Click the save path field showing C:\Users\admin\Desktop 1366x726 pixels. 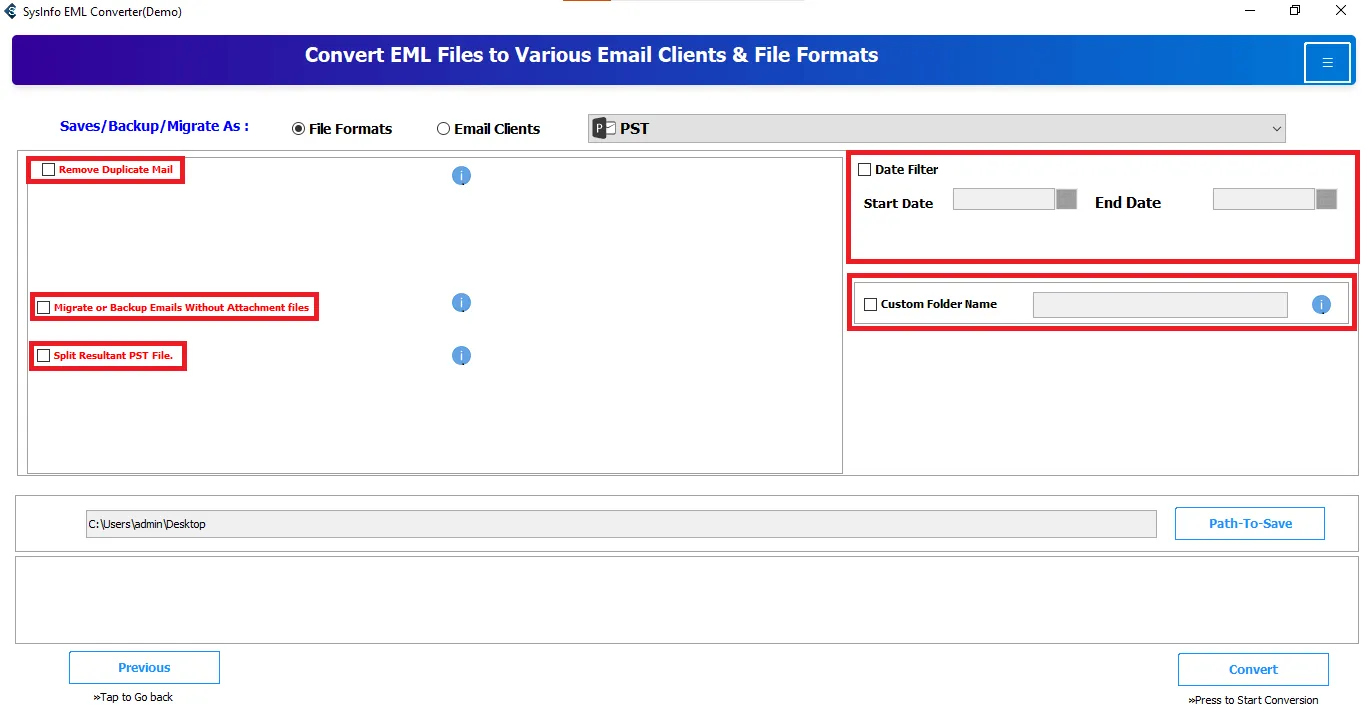coord(621,524)
